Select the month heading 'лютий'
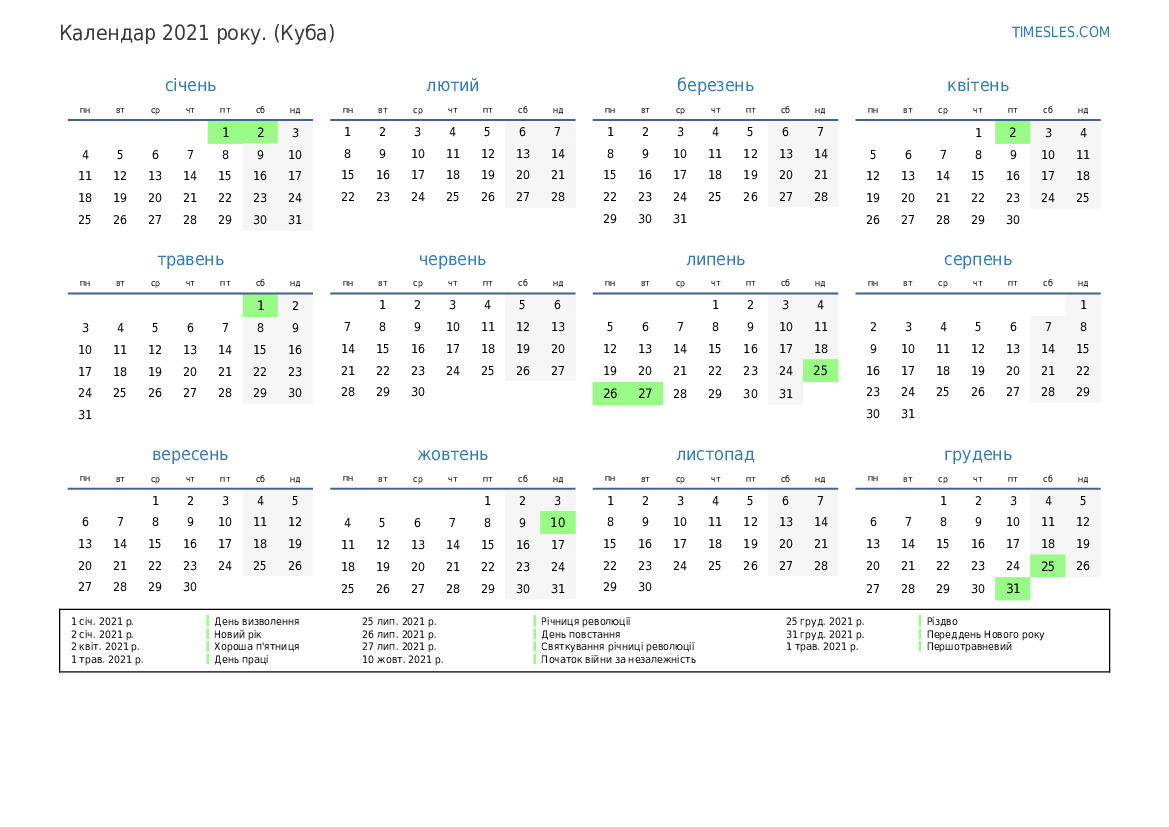Image resolution: width=1169 pixels, height=827 pixels. [x=453, y=85]
